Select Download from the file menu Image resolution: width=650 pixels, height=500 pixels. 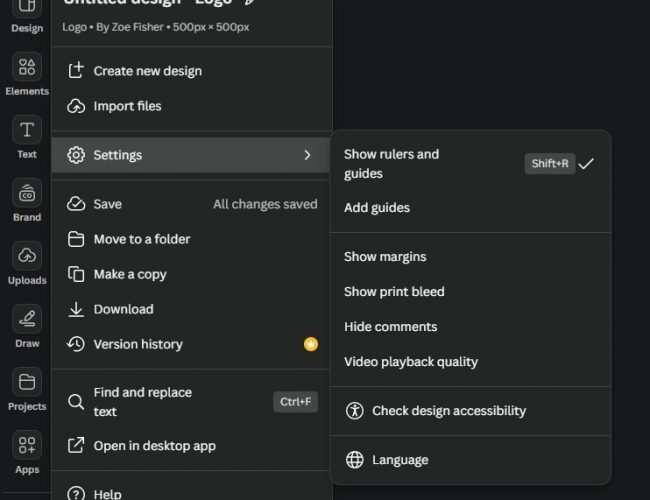point(123,309)
